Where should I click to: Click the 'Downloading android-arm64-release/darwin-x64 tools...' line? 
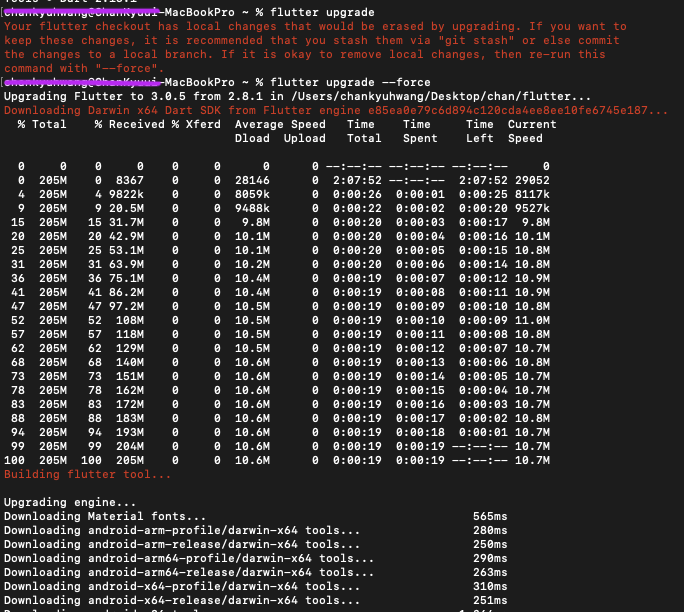[x=189, y=572]
